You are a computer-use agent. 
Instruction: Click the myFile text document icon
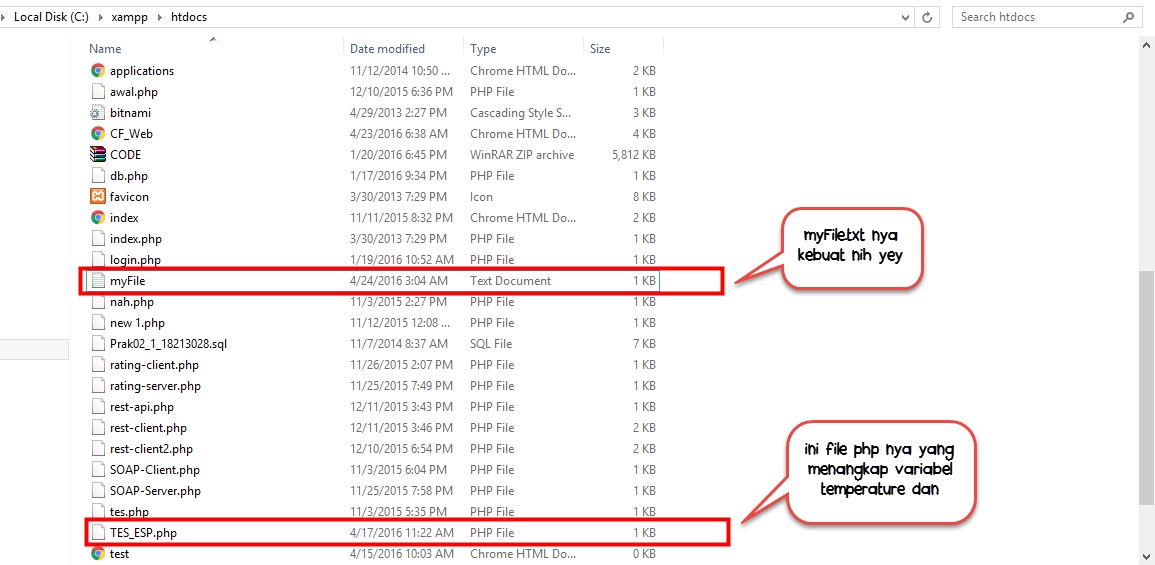(x=98, y=281)
